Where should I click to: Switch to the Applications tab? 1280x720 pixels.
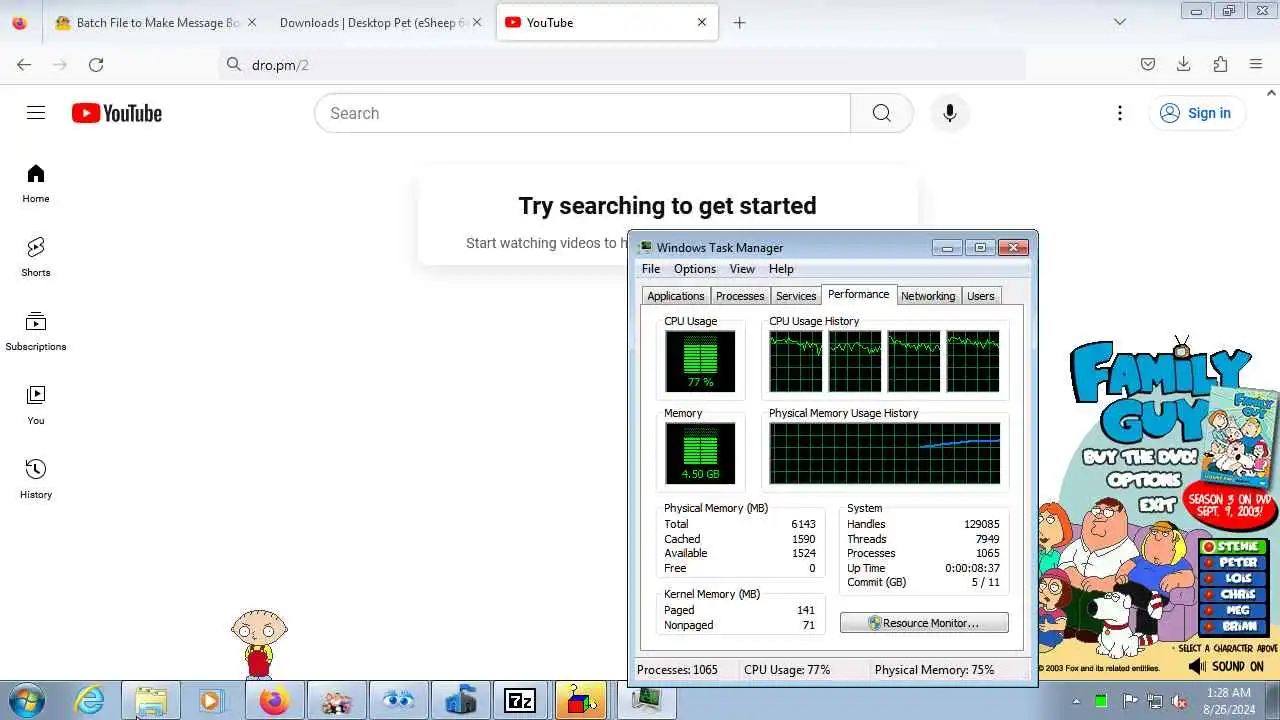(x=676, y=296)
